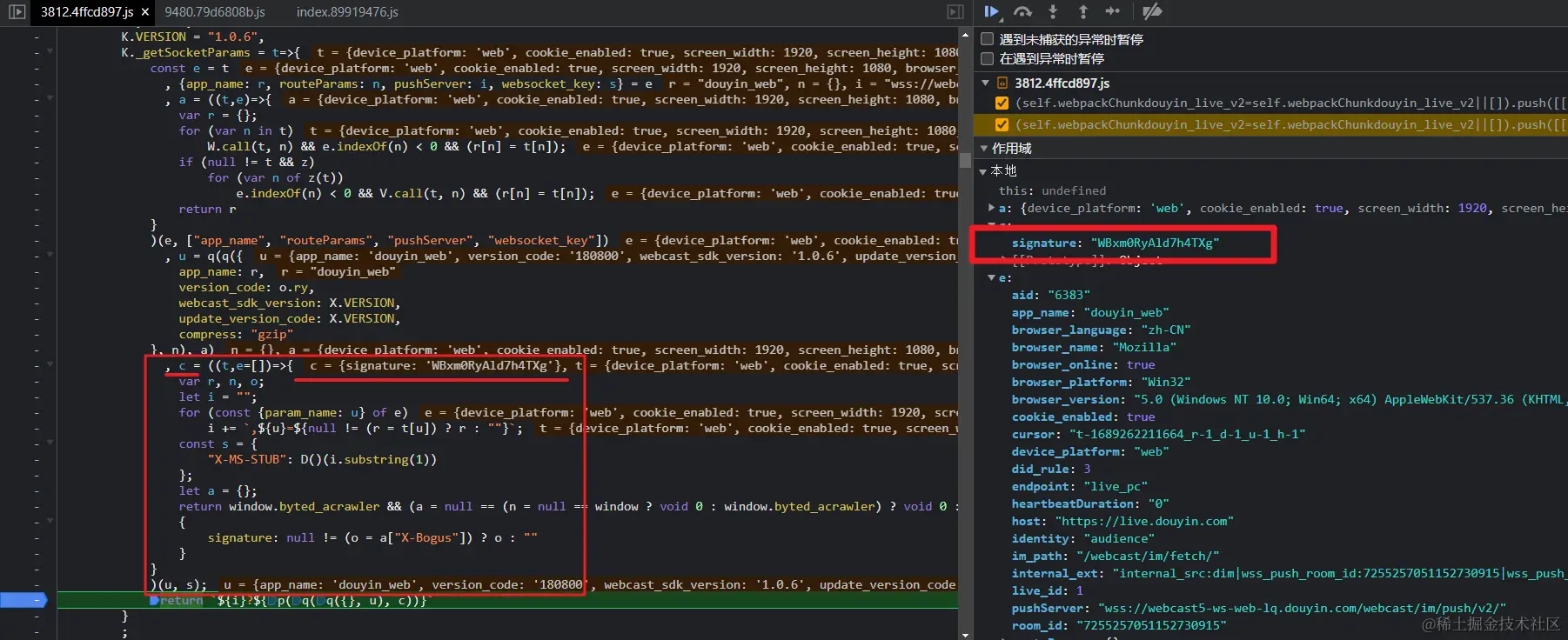Click the inline breakpoint marker before 'return'
The width and height of the screenshot is (1568, 640).
[154, 600]
